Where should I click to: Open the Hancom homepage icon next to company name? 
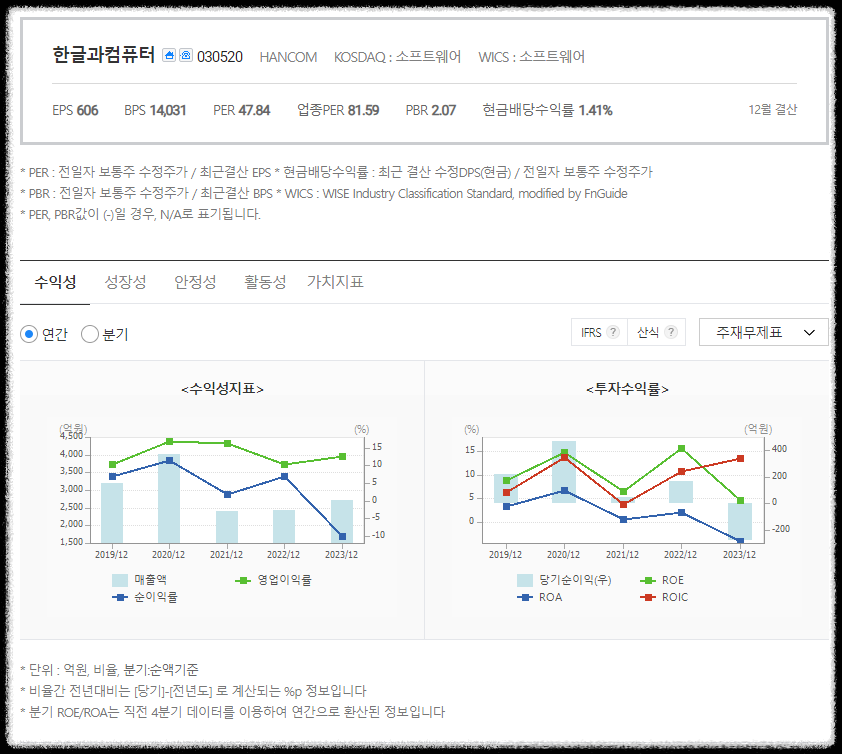[x=169, y=55]
